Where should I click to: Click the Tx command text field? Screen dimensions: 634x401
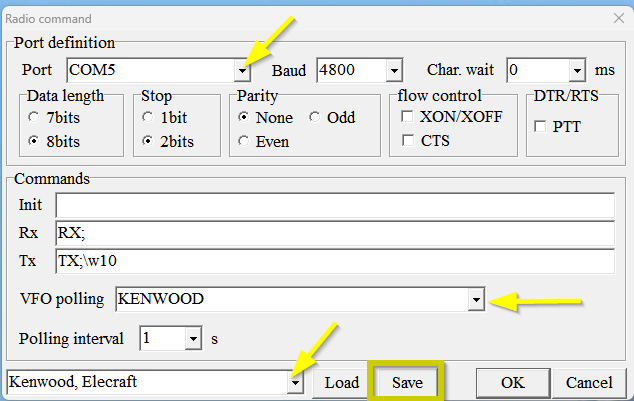[x=334, y=261]
